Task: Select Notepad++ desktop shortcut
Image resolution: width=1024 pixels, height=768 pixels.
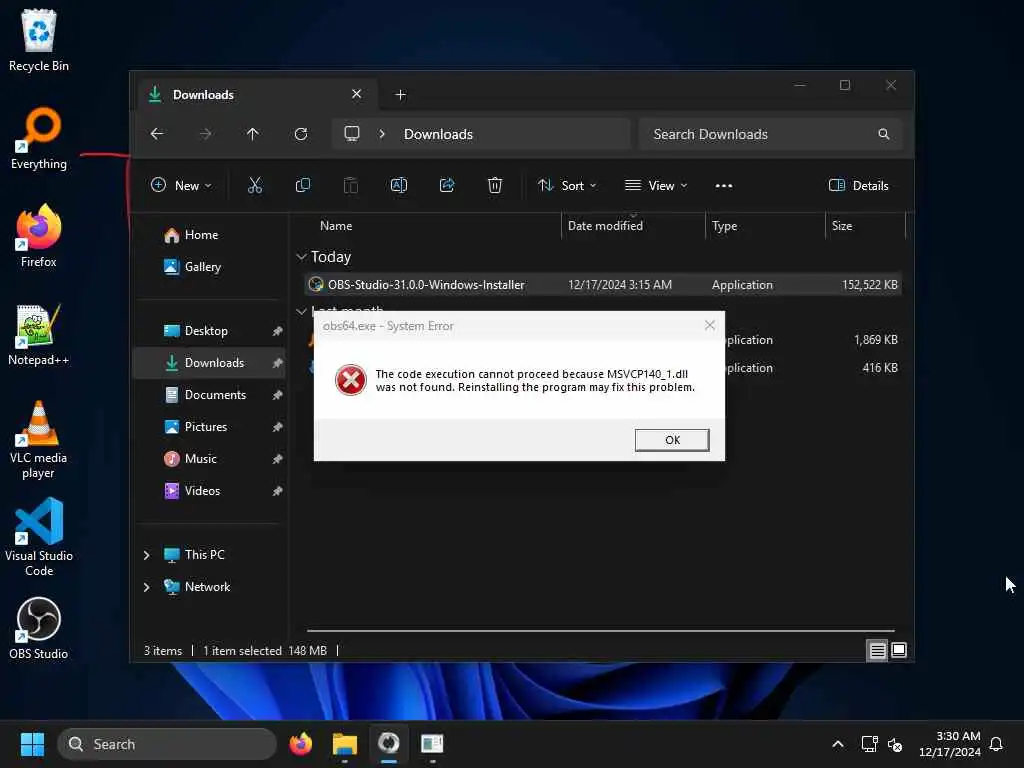Action: (39, 334)
